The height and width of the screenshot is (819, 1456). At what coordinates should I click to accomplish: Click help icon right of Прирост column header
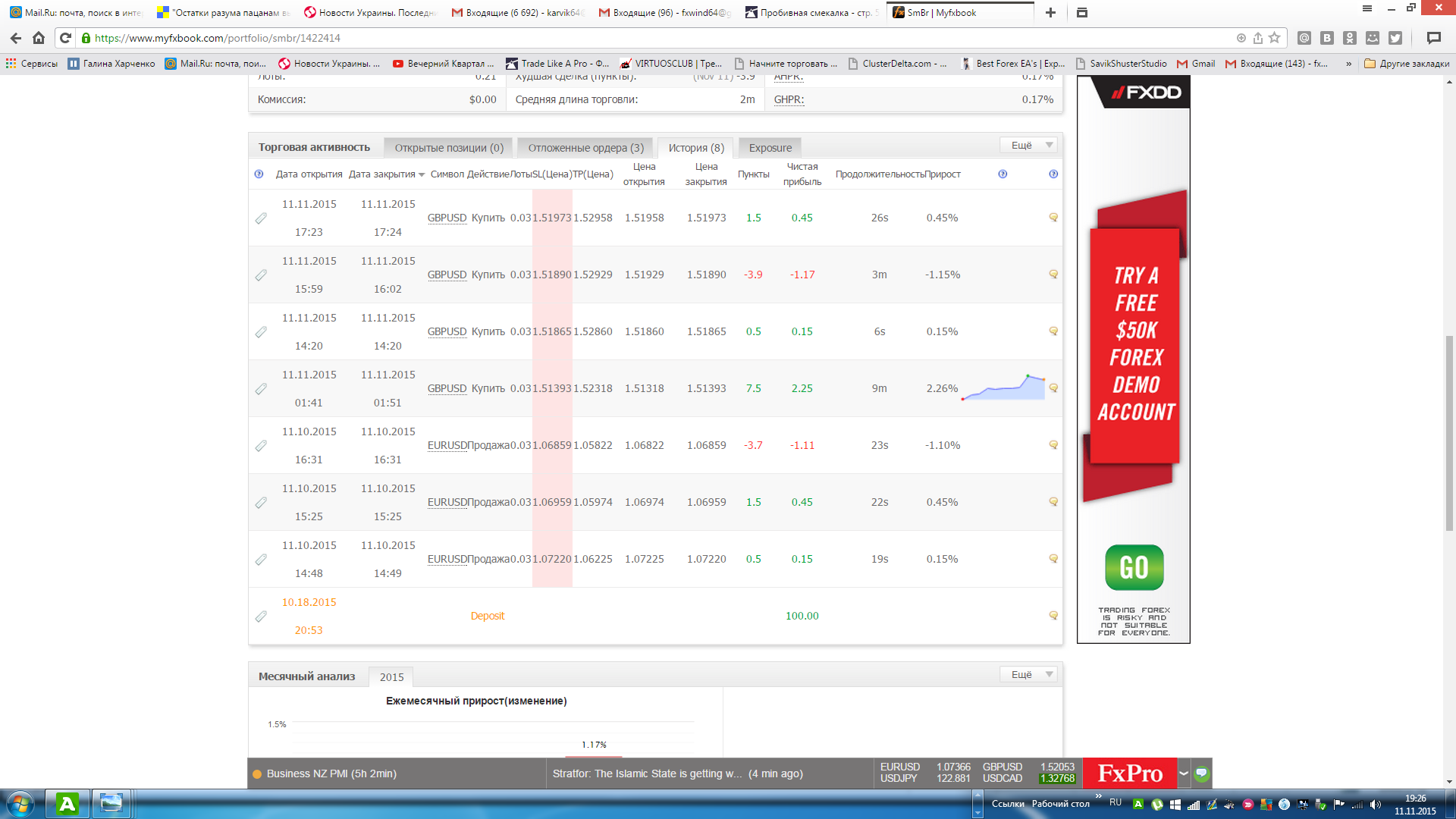[1003, 174]
